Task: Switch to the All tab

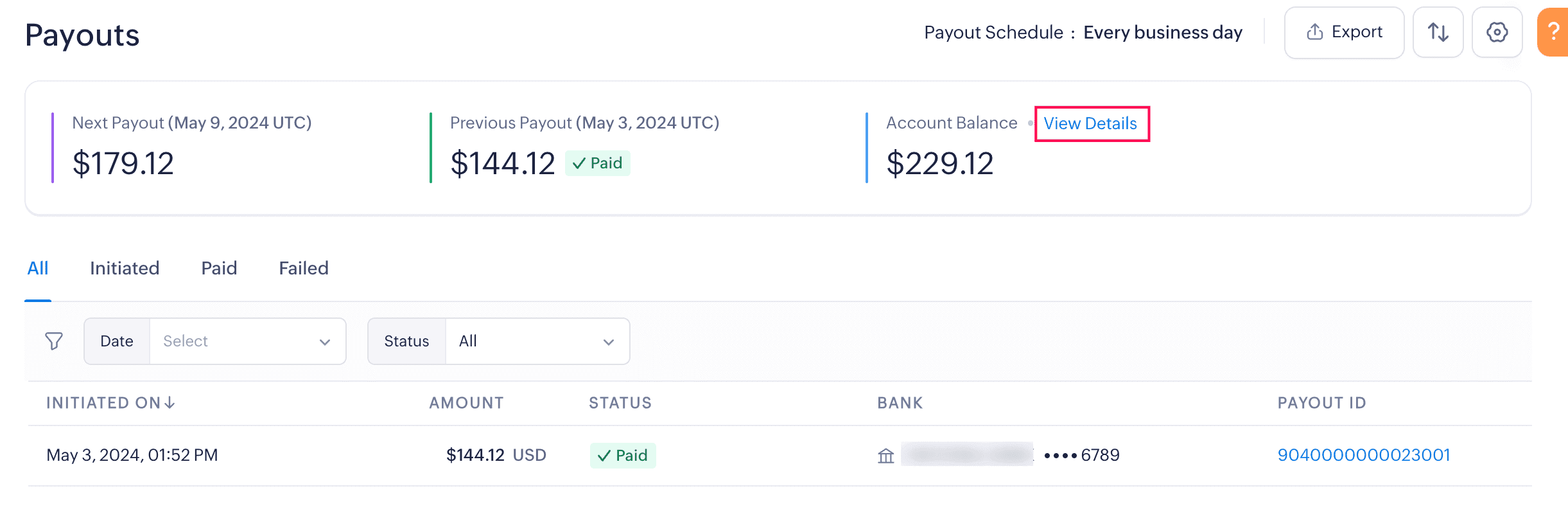Action: point(38,268)
